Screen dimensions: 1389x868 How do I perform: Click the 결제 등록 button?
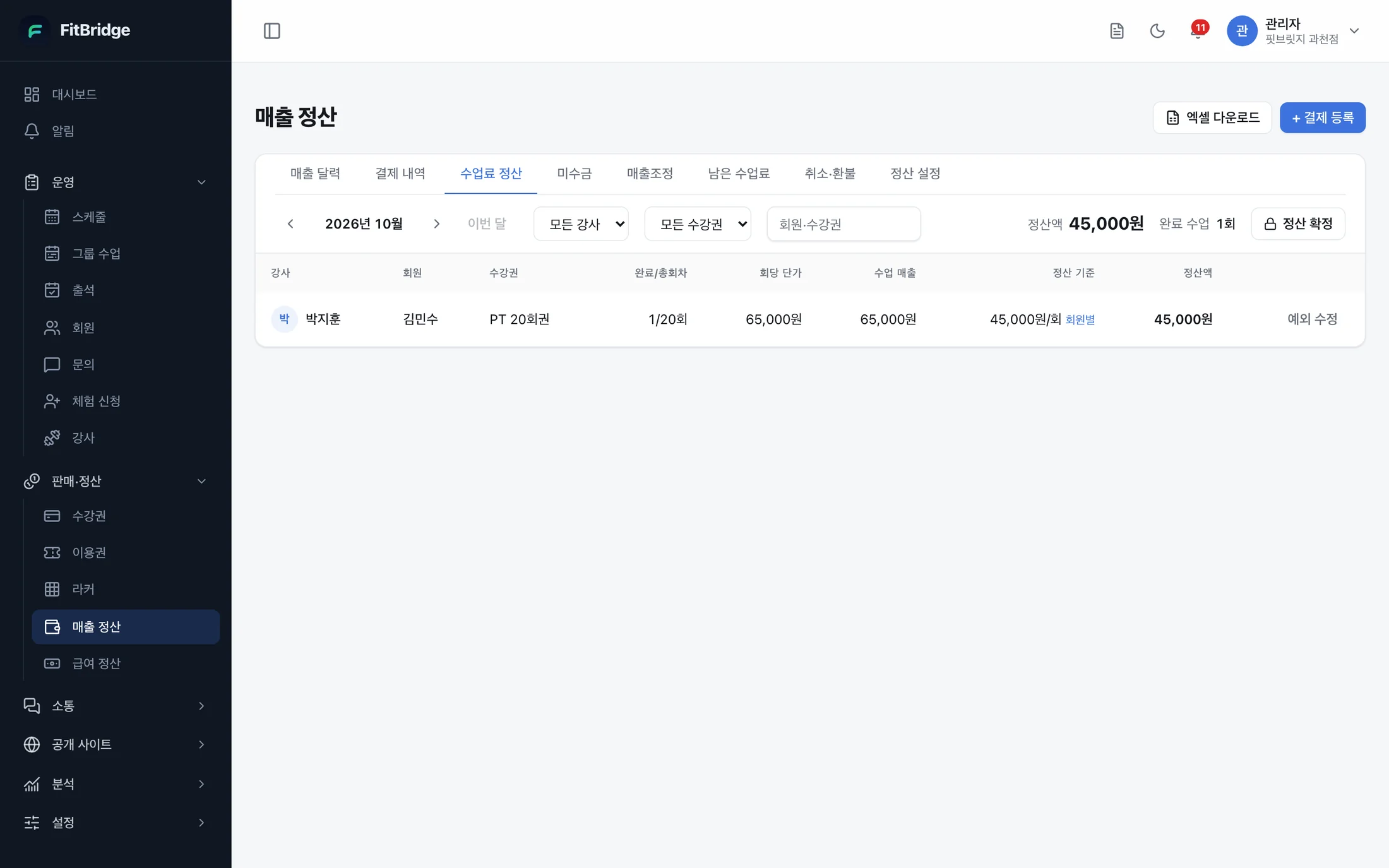[1322, 117]
